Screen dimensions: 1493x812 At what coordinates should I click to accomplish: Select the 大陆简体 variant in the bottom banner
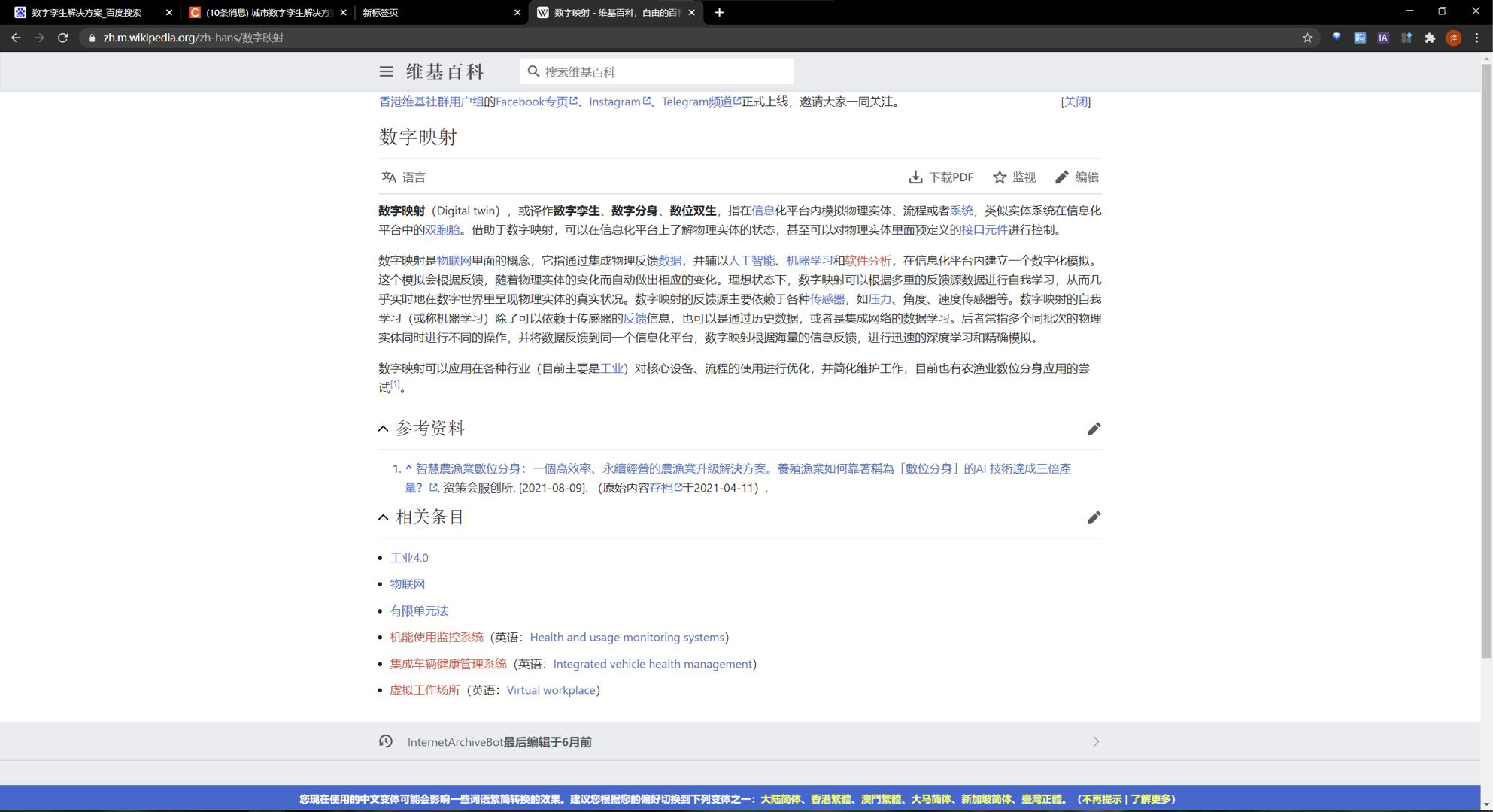tap(780, 799)
